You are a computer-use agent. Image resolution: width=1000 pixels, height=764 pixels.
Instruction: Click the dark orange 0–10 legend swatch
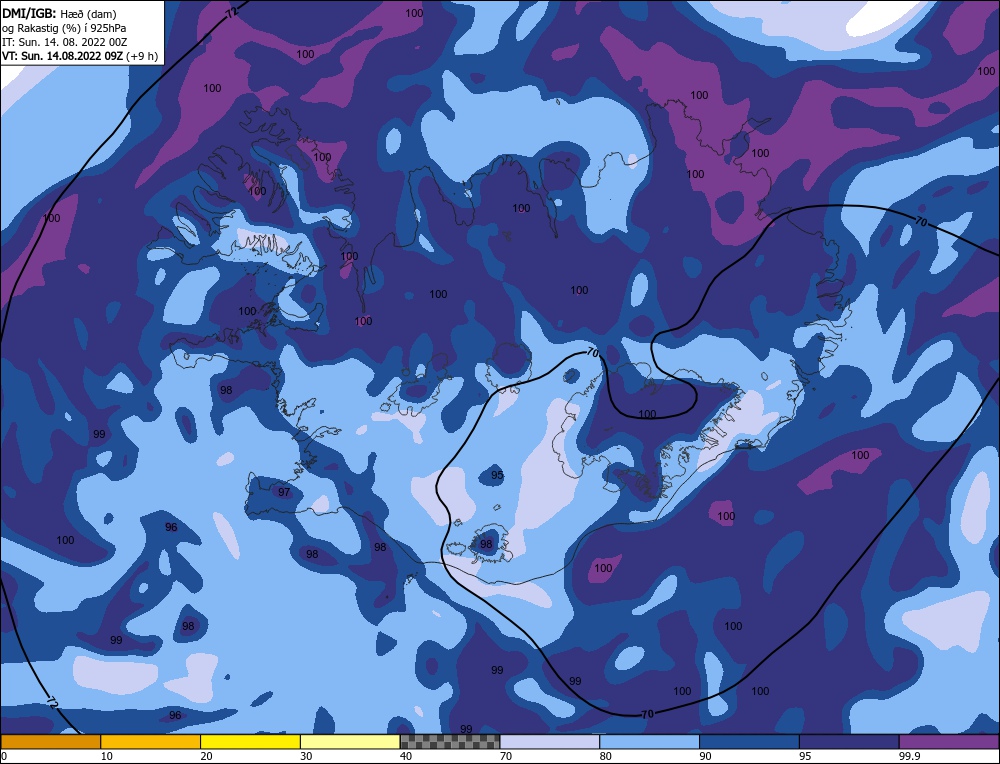[50, 742]
